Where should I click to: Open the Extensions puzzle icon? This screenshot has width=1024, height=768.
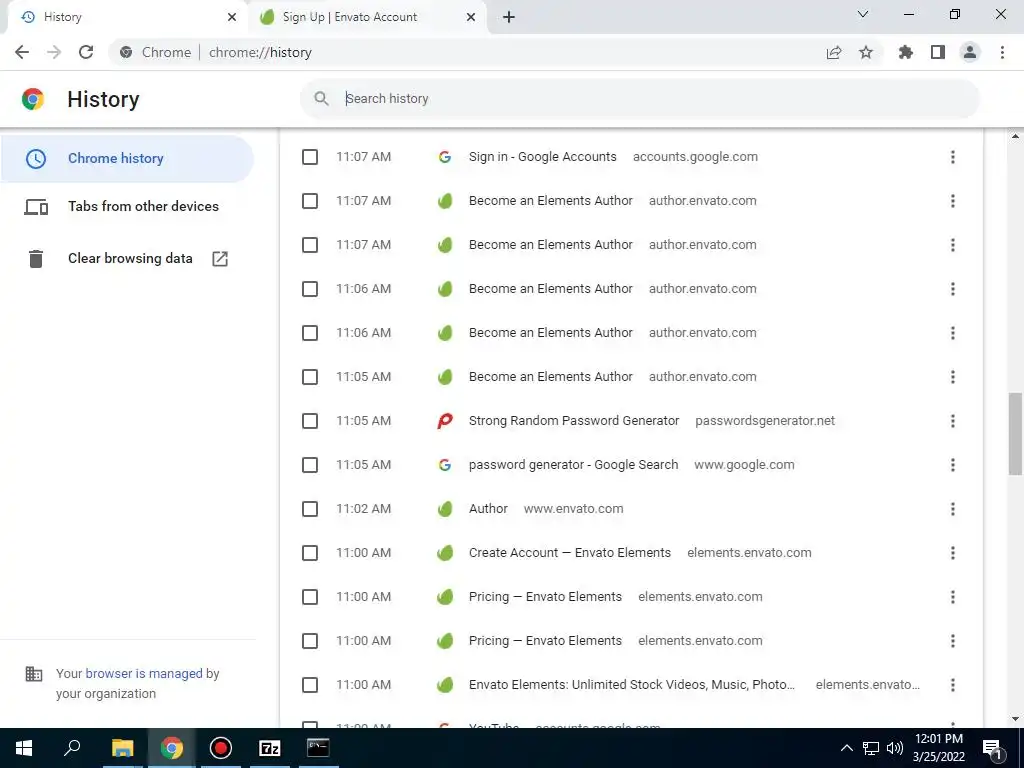click(x=906, y=52)
